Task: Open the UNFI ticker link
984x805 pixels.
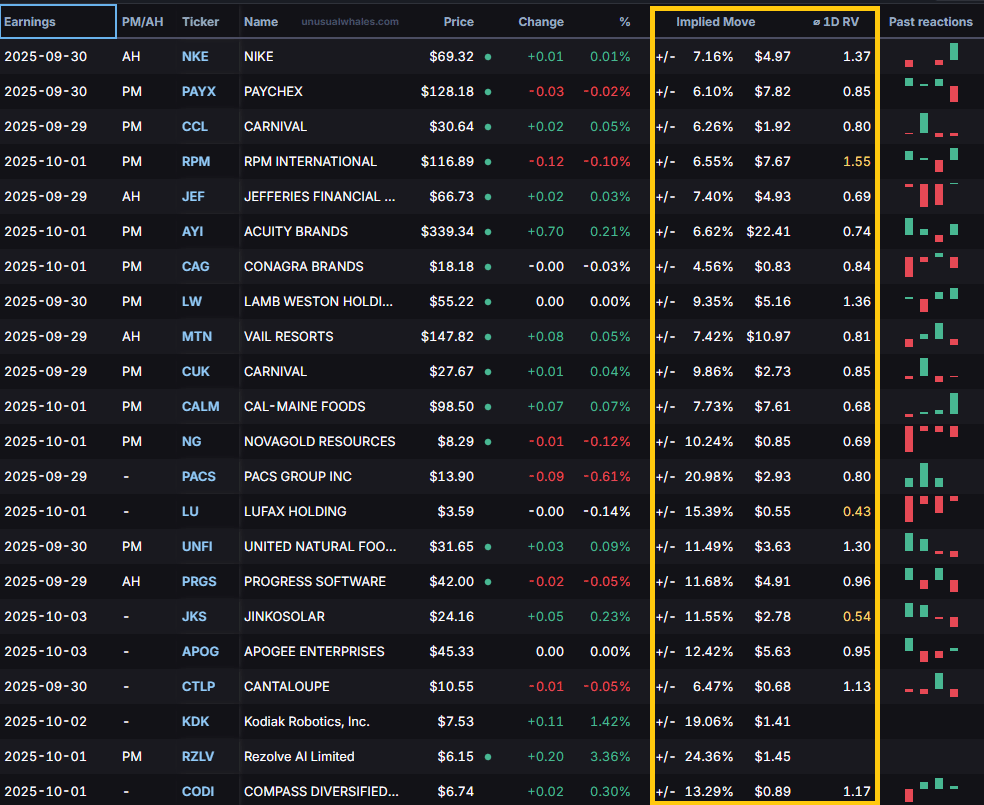Action: [197, 546]
